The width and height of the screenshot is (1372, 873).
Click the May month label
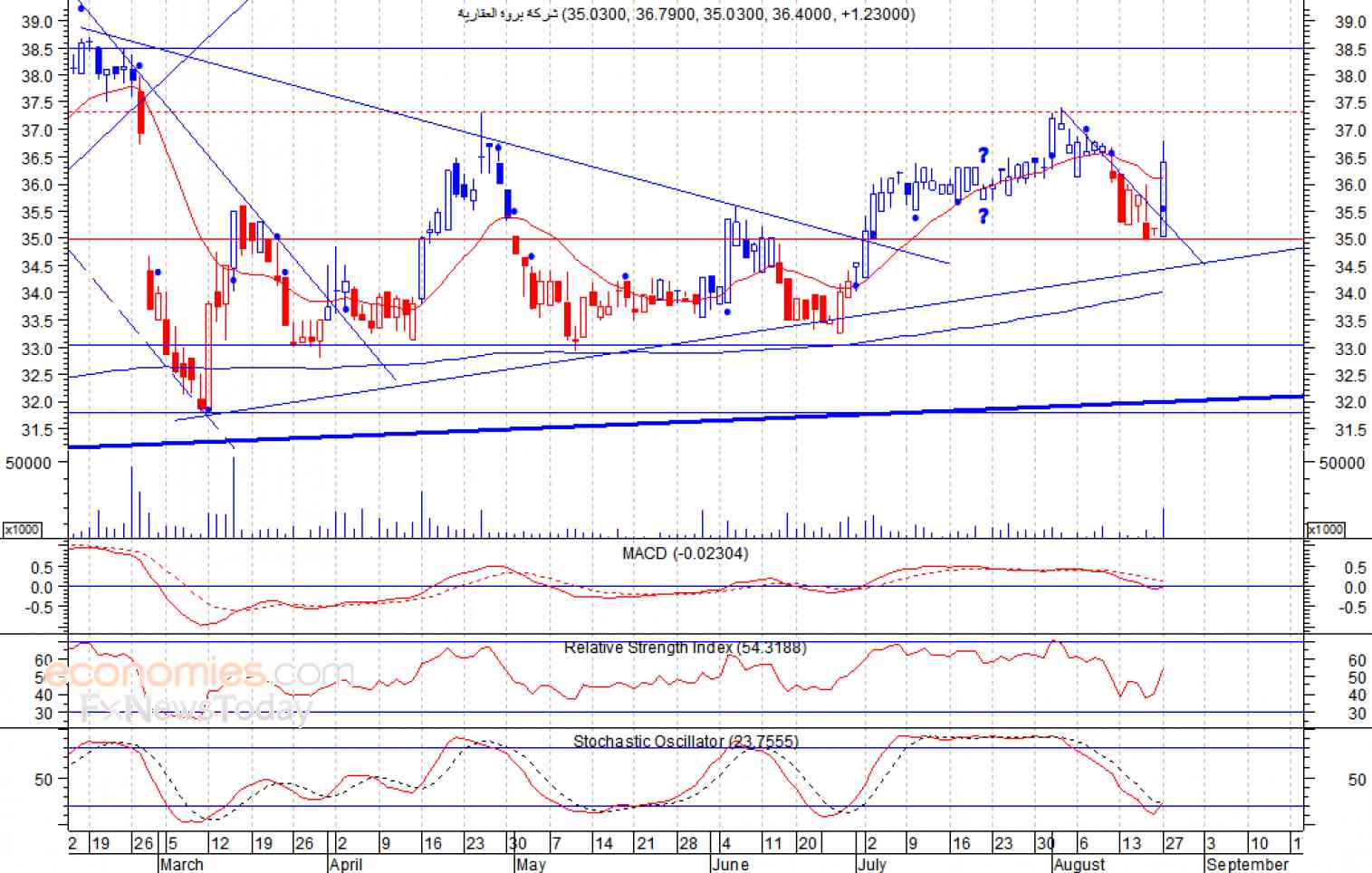click(x=531, y=864)
